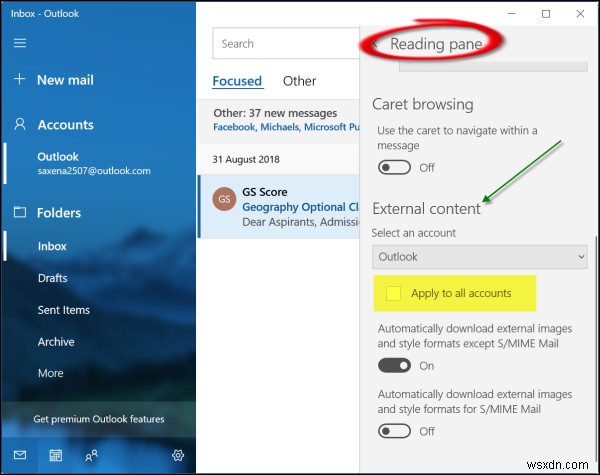Minimize the Outlook window
600x475 pixels.
pyautogui.click(x=512, y=14)
